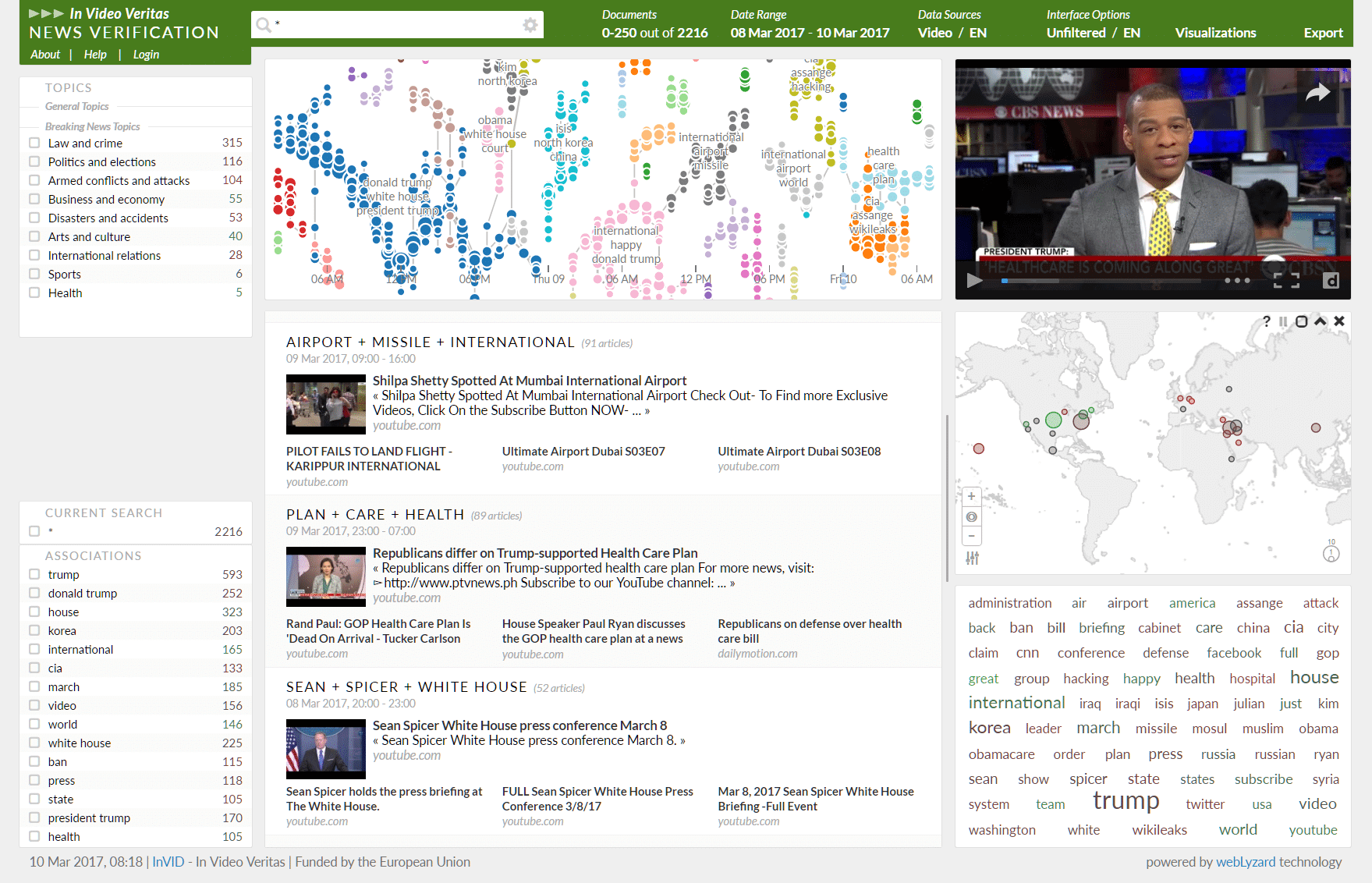
Task: Check the trump association checkbox
Action: click(34, 574)
